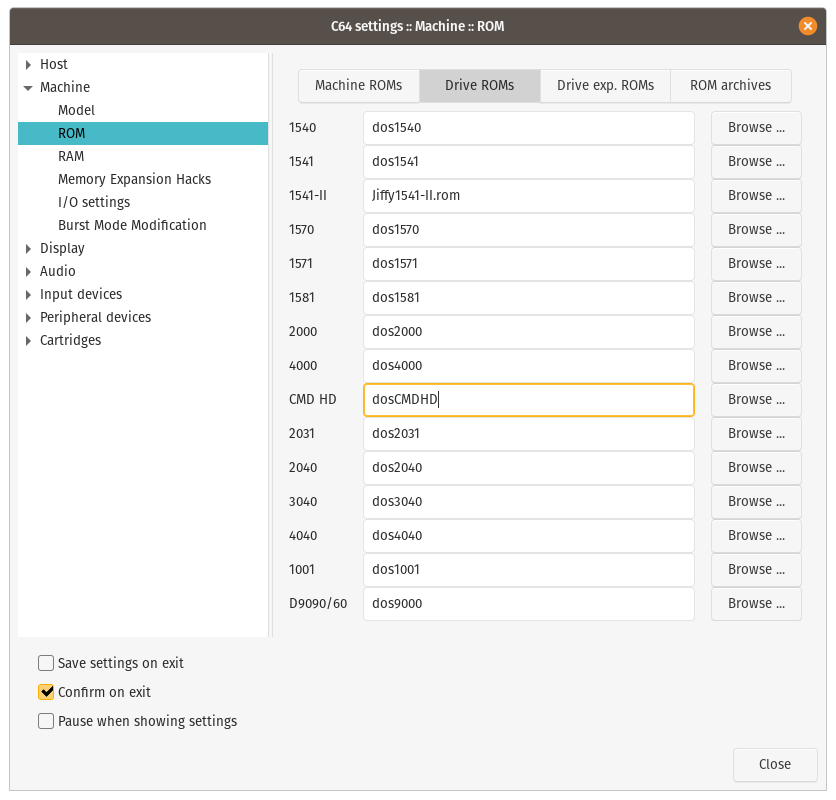Viewport: 836px width, 800px height.
Task: Click the dos2000 ROM input field
Action: [529, 332]
